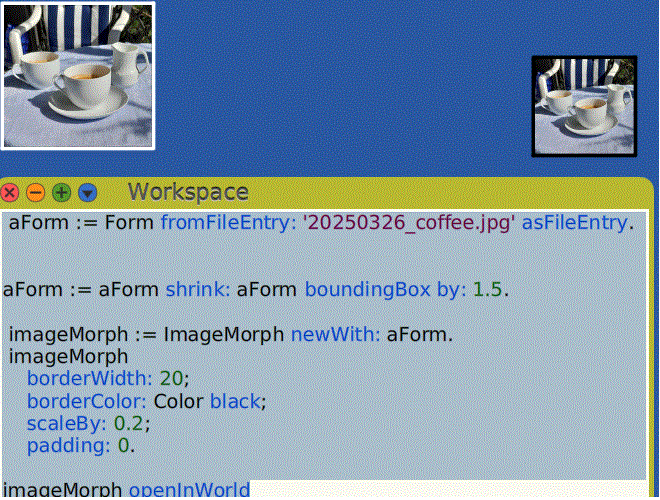Click the borderColor: keyword
The height and width of the screenshot is (500, 660).
tap(86, 401)
